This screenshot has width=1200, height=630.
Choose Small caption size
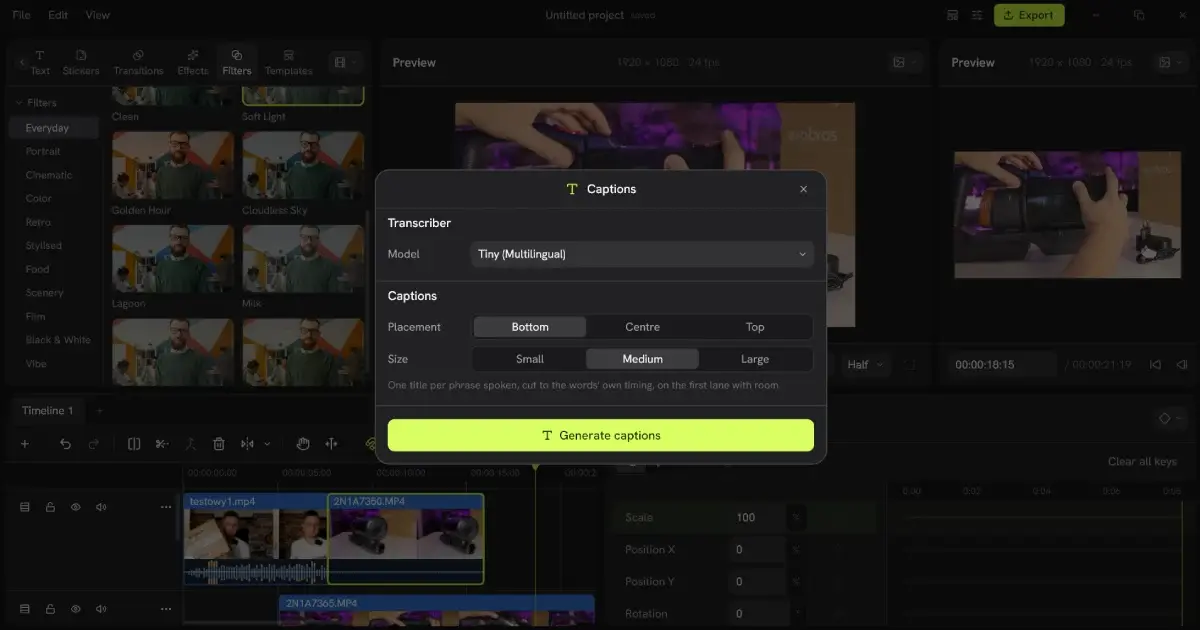(x=530, y=359)
